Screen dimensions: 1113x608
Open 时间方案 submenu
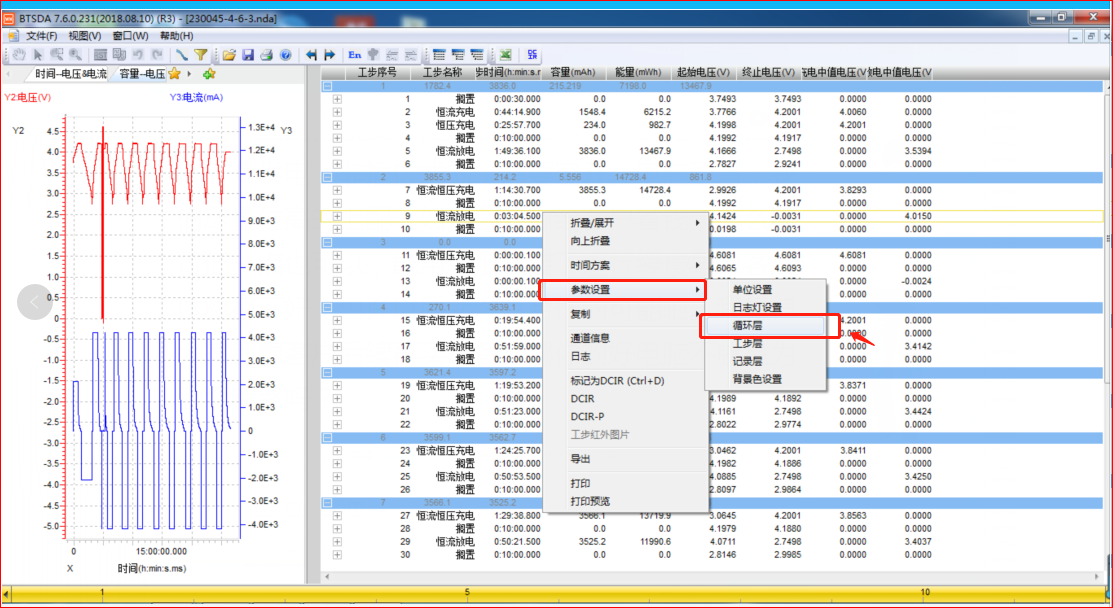pos(625,265)
